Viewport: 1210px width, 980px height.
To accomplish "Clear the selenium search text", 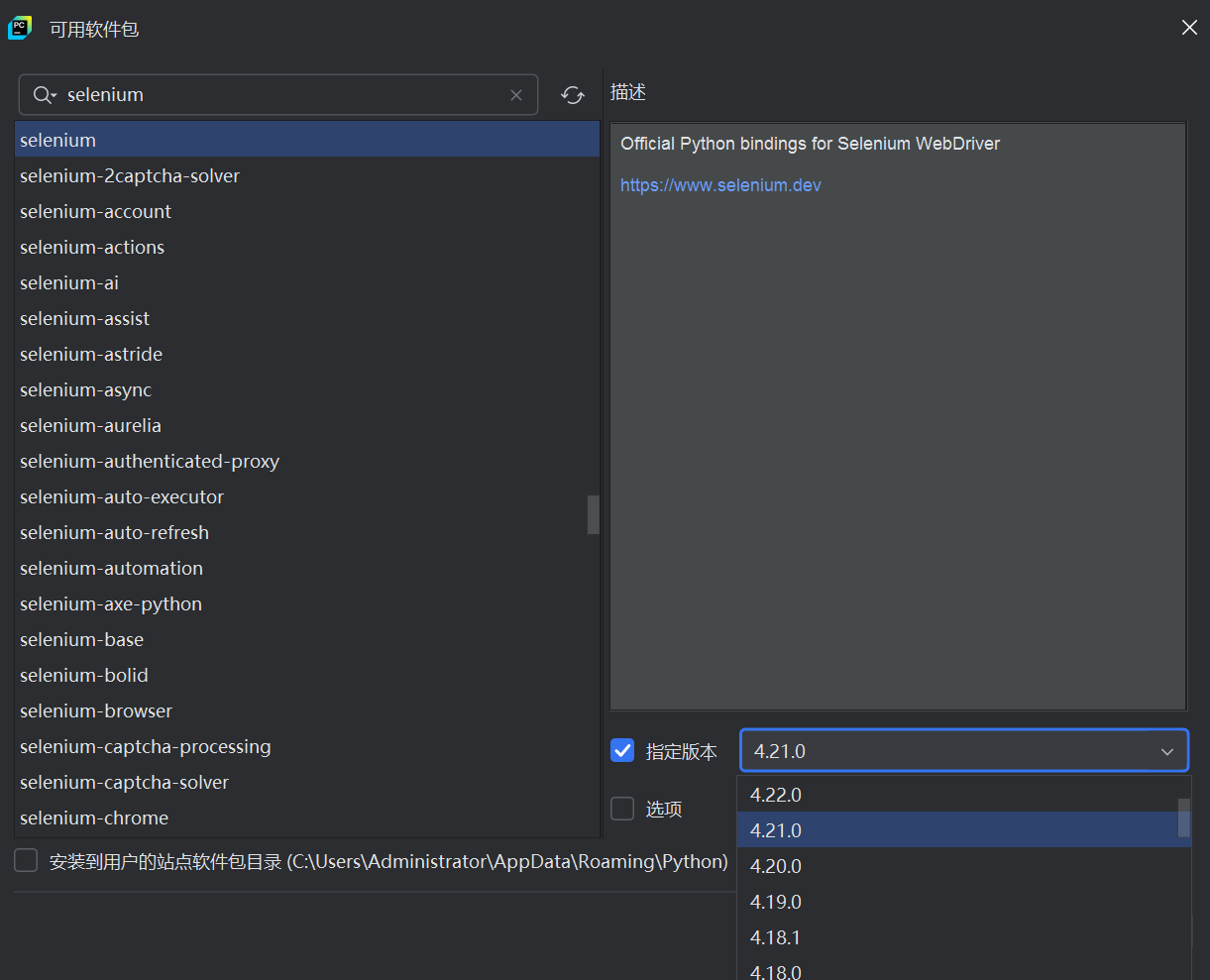I will coord(516,95).
